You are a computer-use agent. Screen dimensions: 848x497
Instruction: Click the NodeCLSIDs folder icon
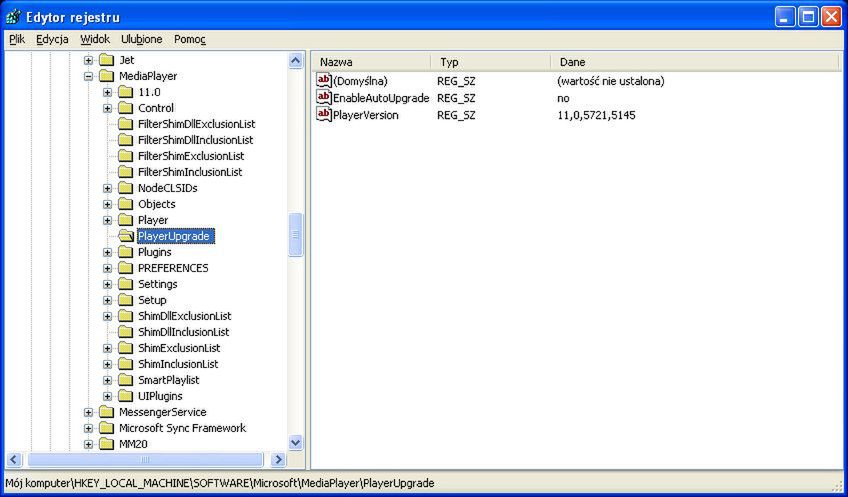tap(125, 188)
